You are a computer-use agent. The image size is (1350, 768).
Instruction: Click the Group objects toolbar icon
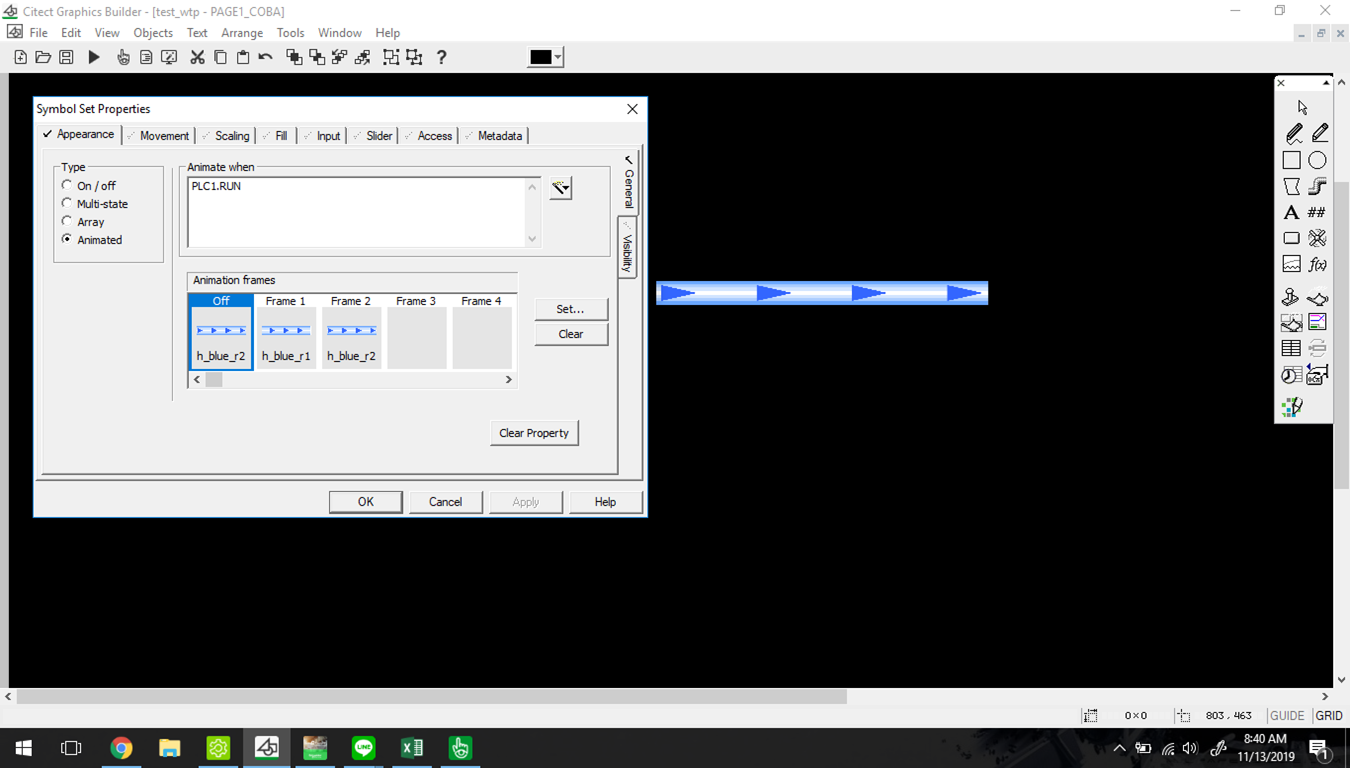coord(391,58)
